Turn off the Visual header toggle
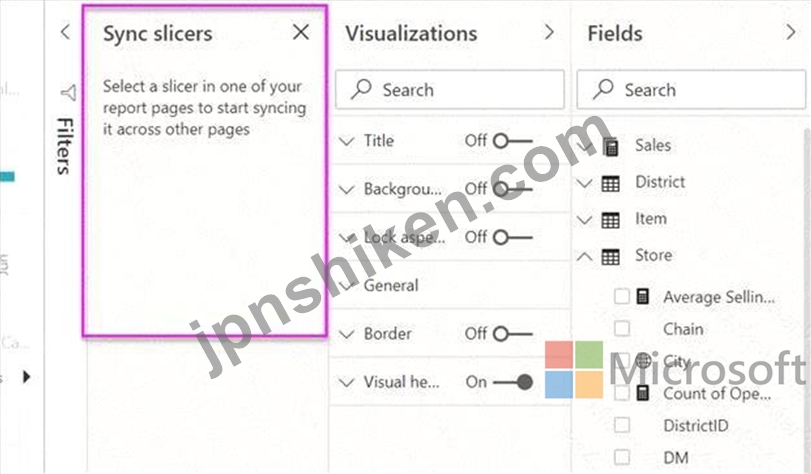Screen dimensions: 811x474 click(x=513, y=382)
